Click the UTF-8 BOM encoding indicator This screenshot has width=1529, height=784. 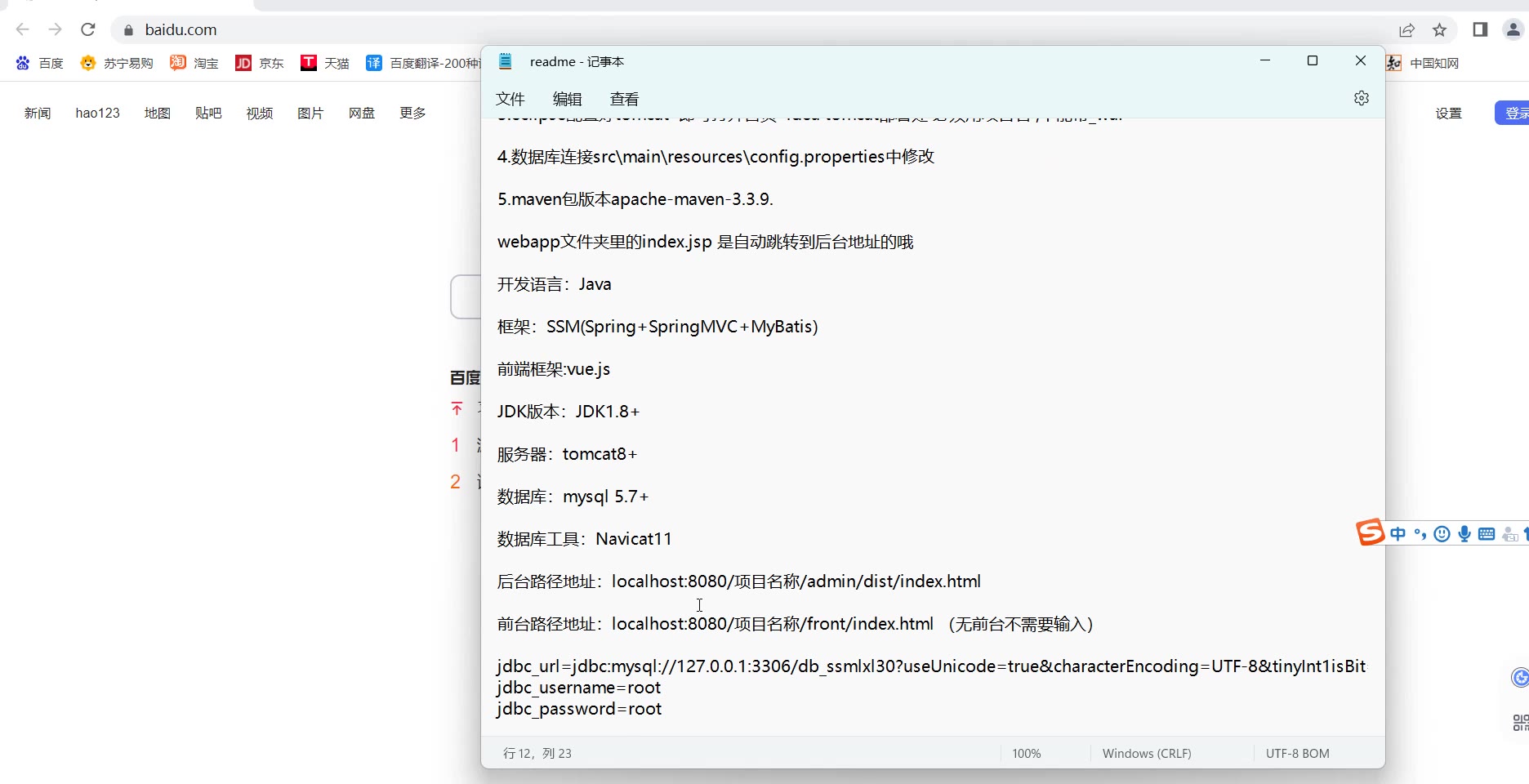point(1298,754)
